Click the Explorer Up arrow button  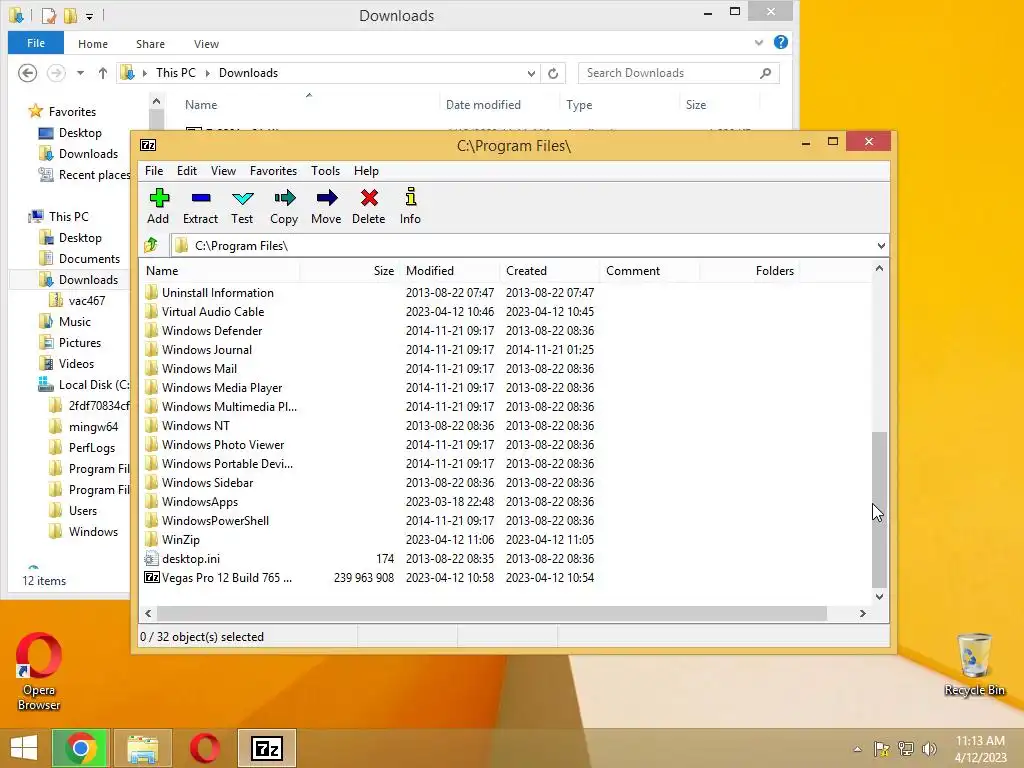pyautogui.click(x=103, y=73)
